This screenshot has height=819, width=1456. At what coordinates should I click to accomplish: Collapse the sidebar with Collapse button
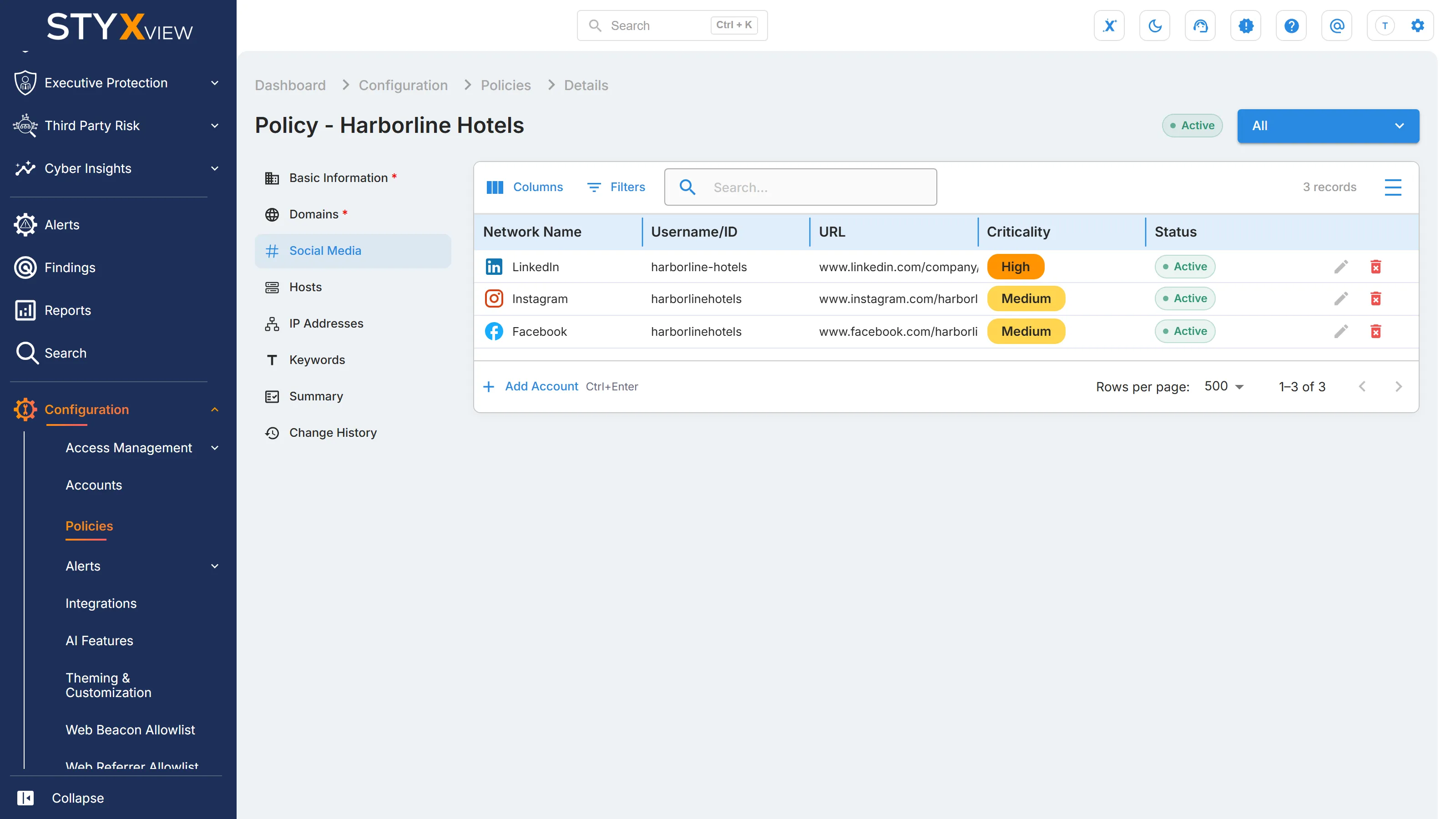[61, 798]
